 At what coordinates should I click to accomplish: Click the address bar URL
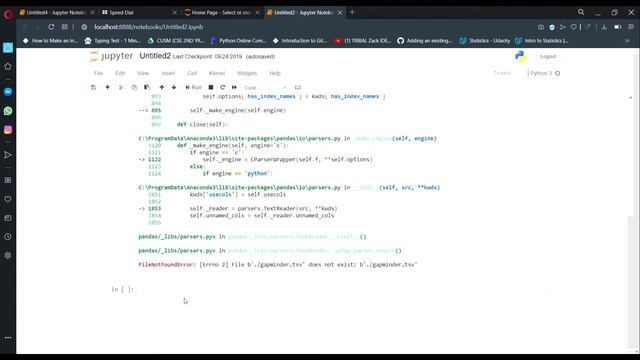point(149,27)
